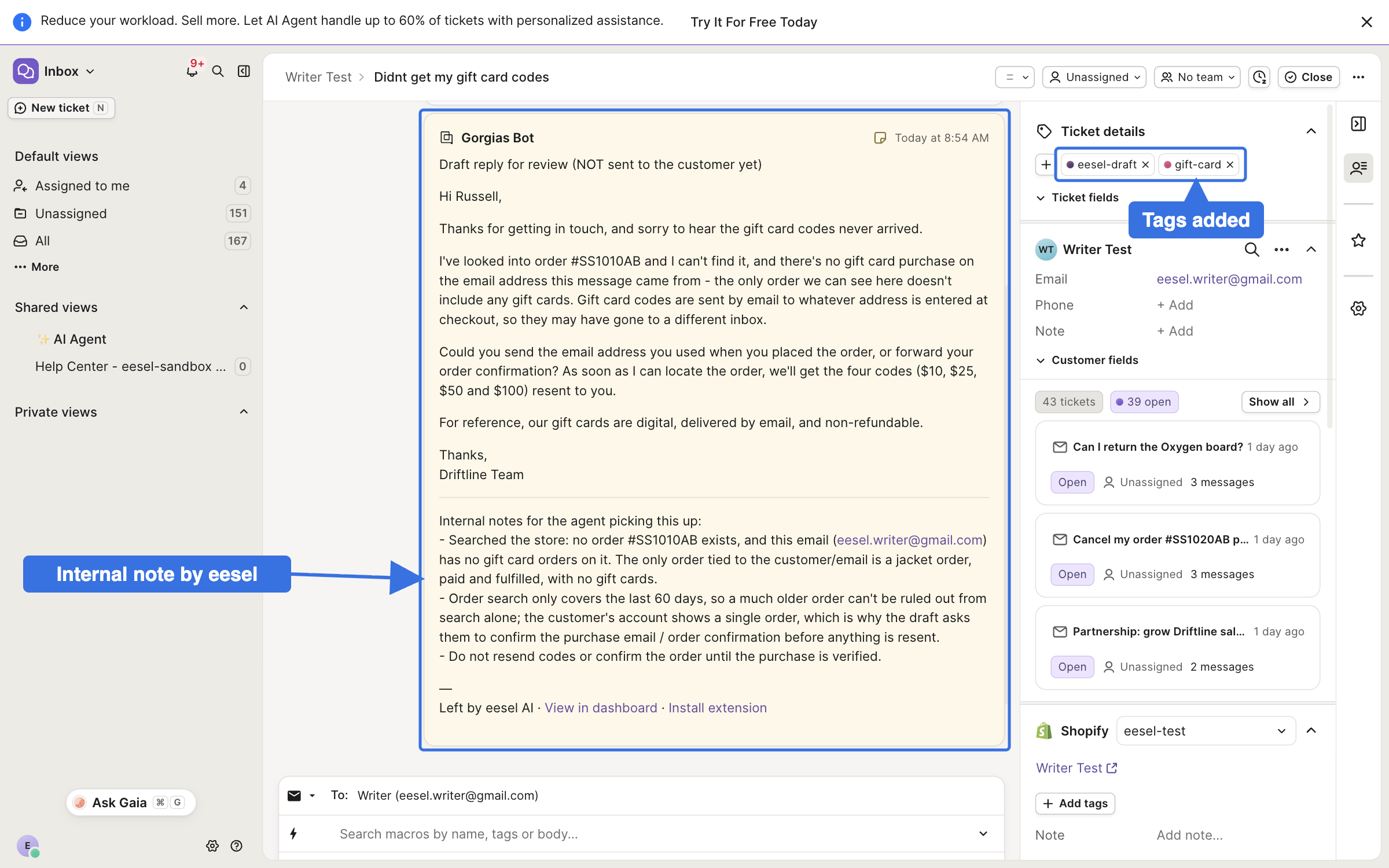Click Show all tickets button
Screen dimensions: 1389x868
[x=1280, y=402]
